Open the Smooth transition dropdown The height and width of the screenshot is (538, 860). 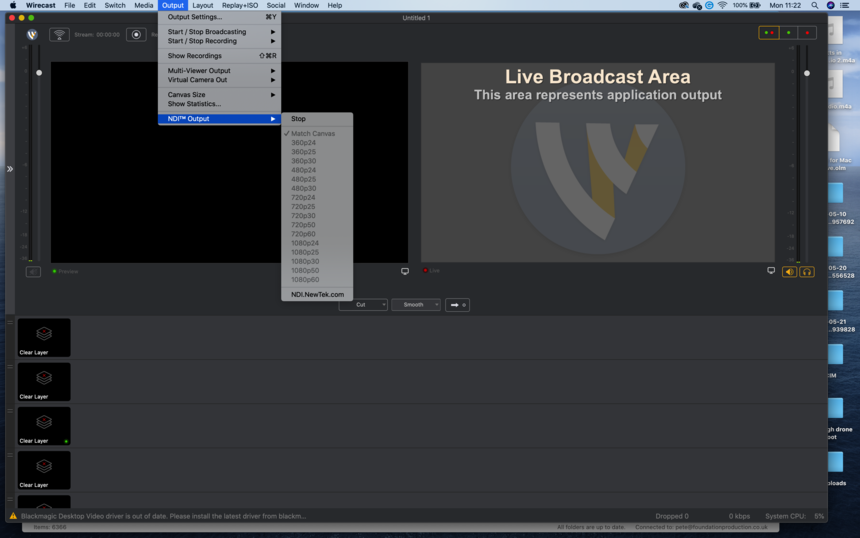pos(416,305)
